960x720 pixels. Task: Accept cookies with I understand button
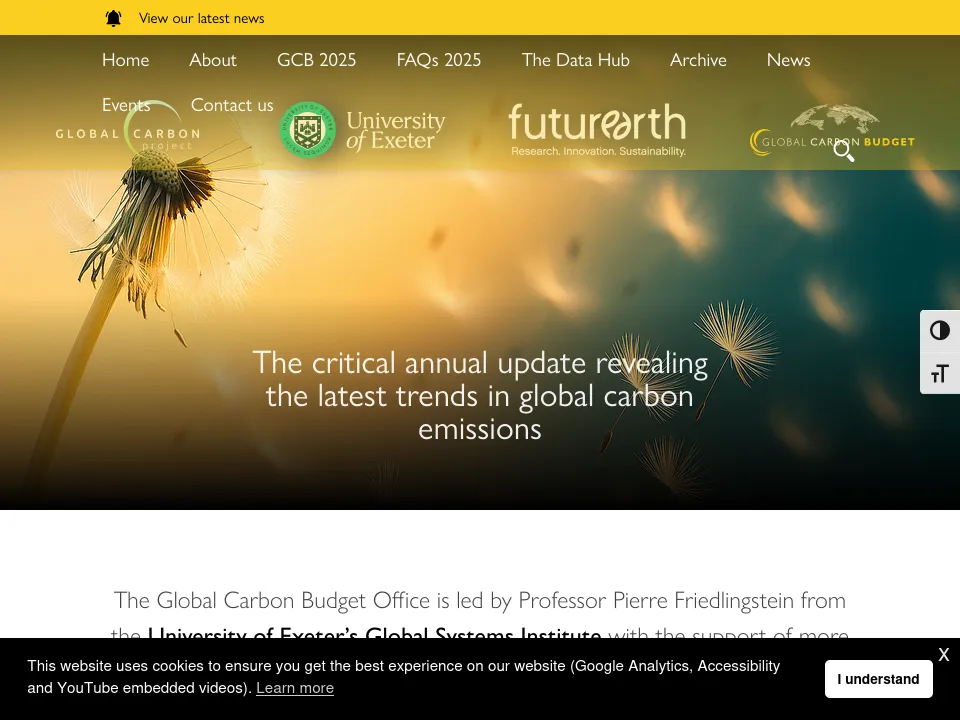(879, 679)
